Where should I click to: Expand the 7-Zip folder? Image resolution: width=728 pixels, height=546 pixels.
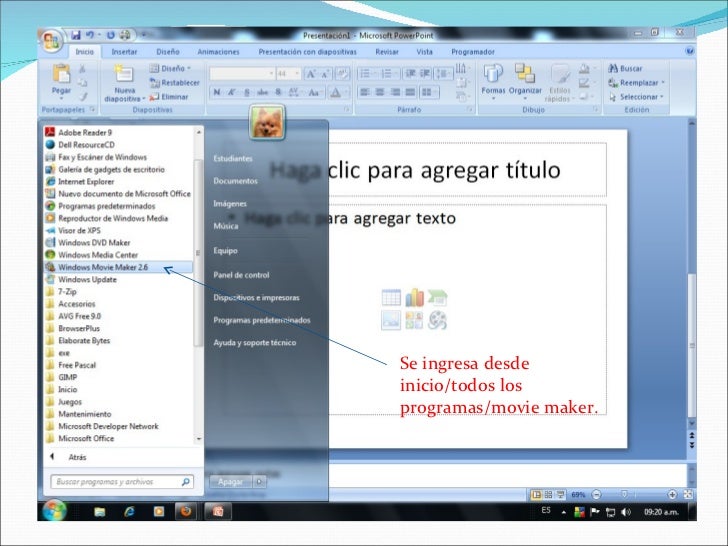tap(61, 292)
